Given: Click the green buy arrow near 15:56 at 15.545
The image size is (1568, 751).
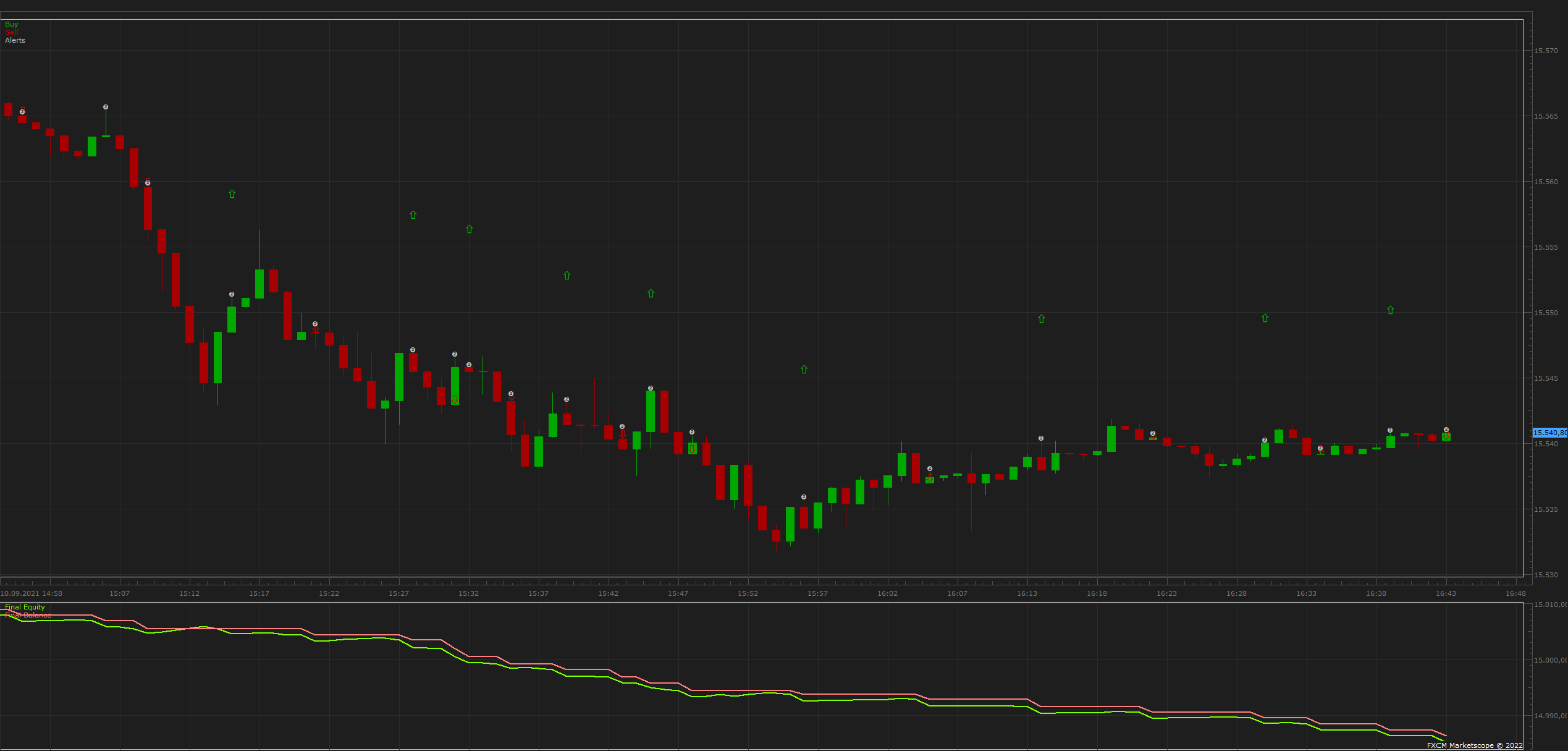Looking at the screenshot, I should click(804, 370).
